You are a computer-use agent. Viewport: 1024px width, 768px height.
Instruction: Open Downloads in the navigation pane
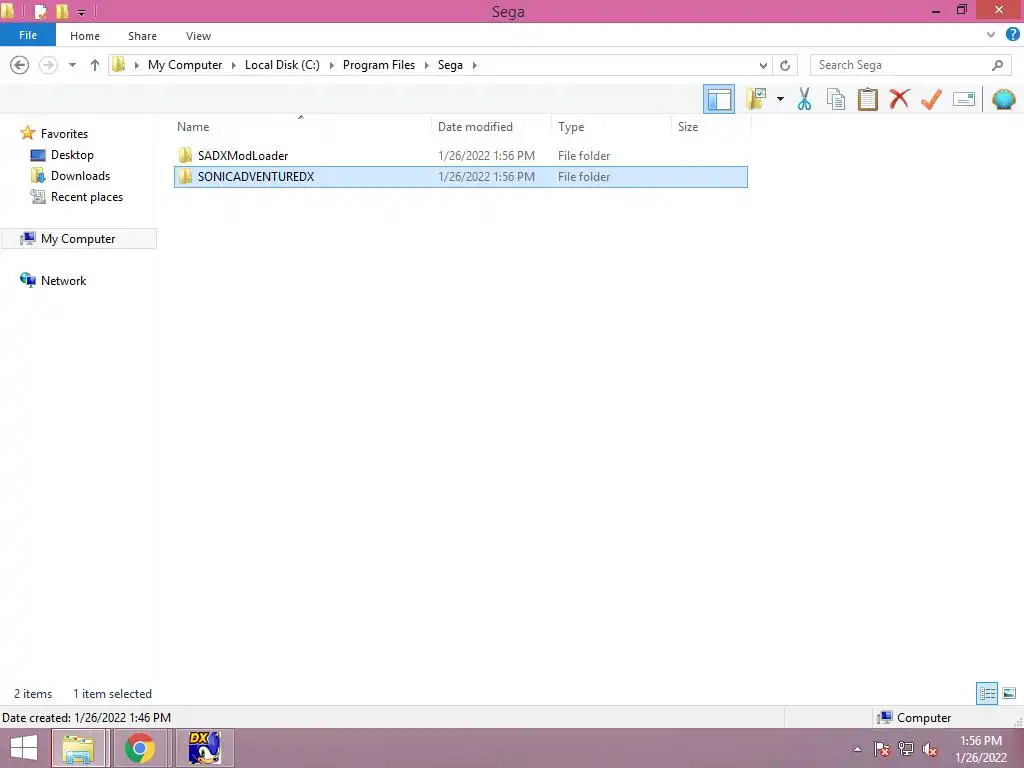click(80, 176)
